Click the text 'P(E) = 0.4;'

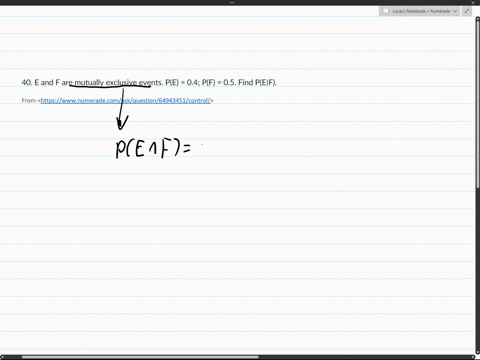182,82
